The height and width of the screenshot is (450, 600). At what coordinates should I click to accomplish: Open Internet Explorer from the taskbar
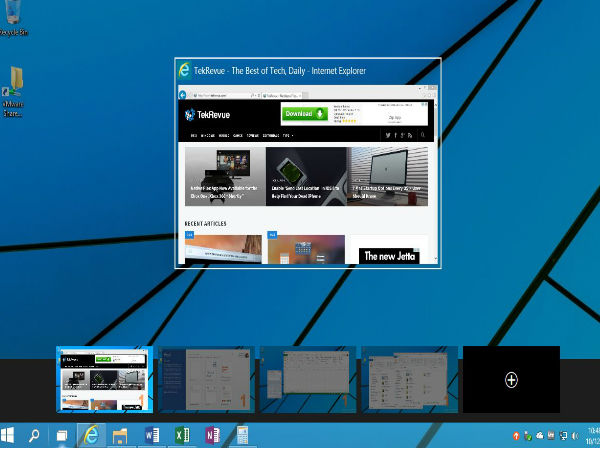pyautogui.click(x=91, y=435)
